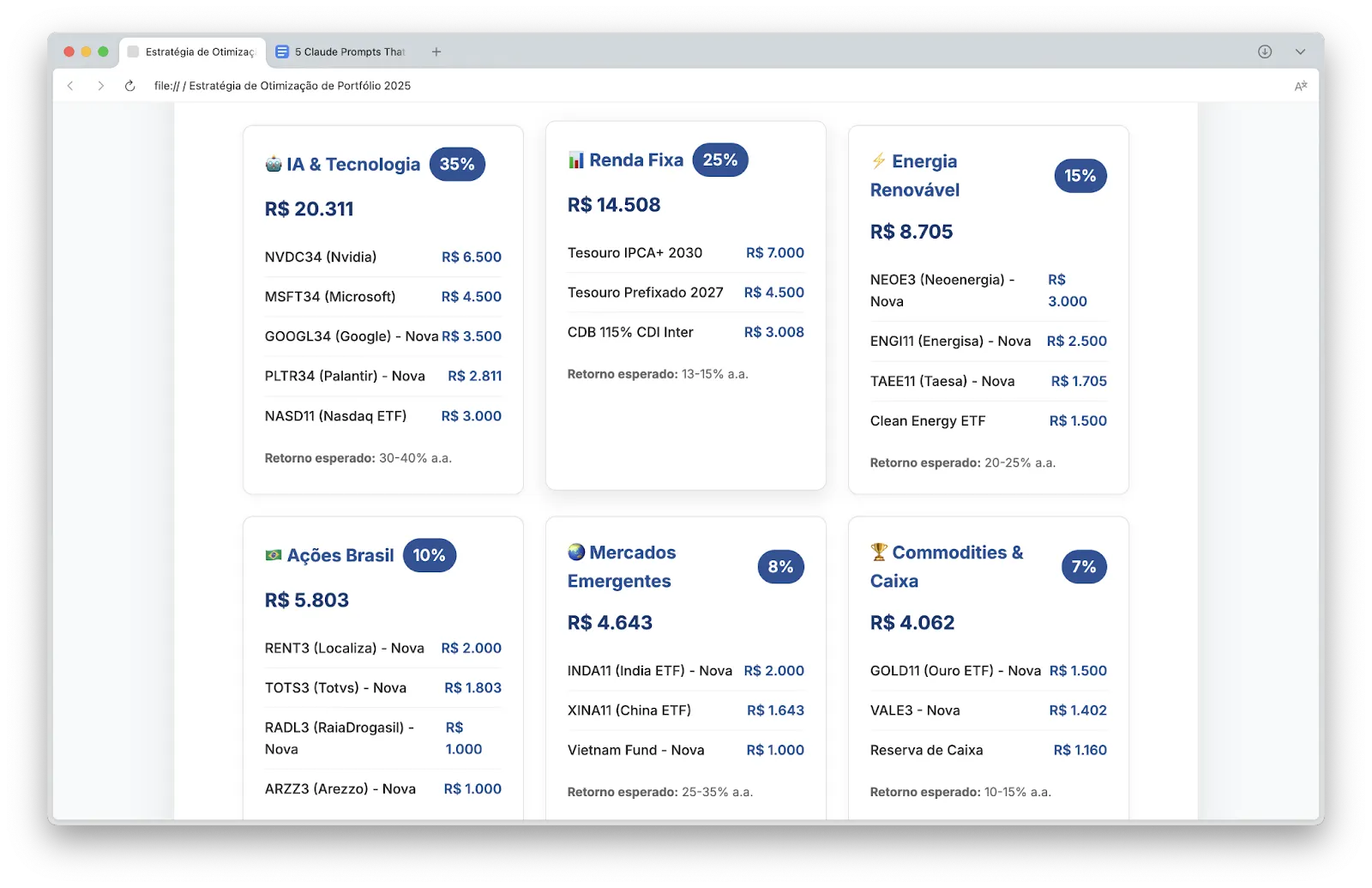This screenshot has width=1372, height=888.
Task: Click the reader/translate icon in the address bar
Action: (x=1300, y=86)
